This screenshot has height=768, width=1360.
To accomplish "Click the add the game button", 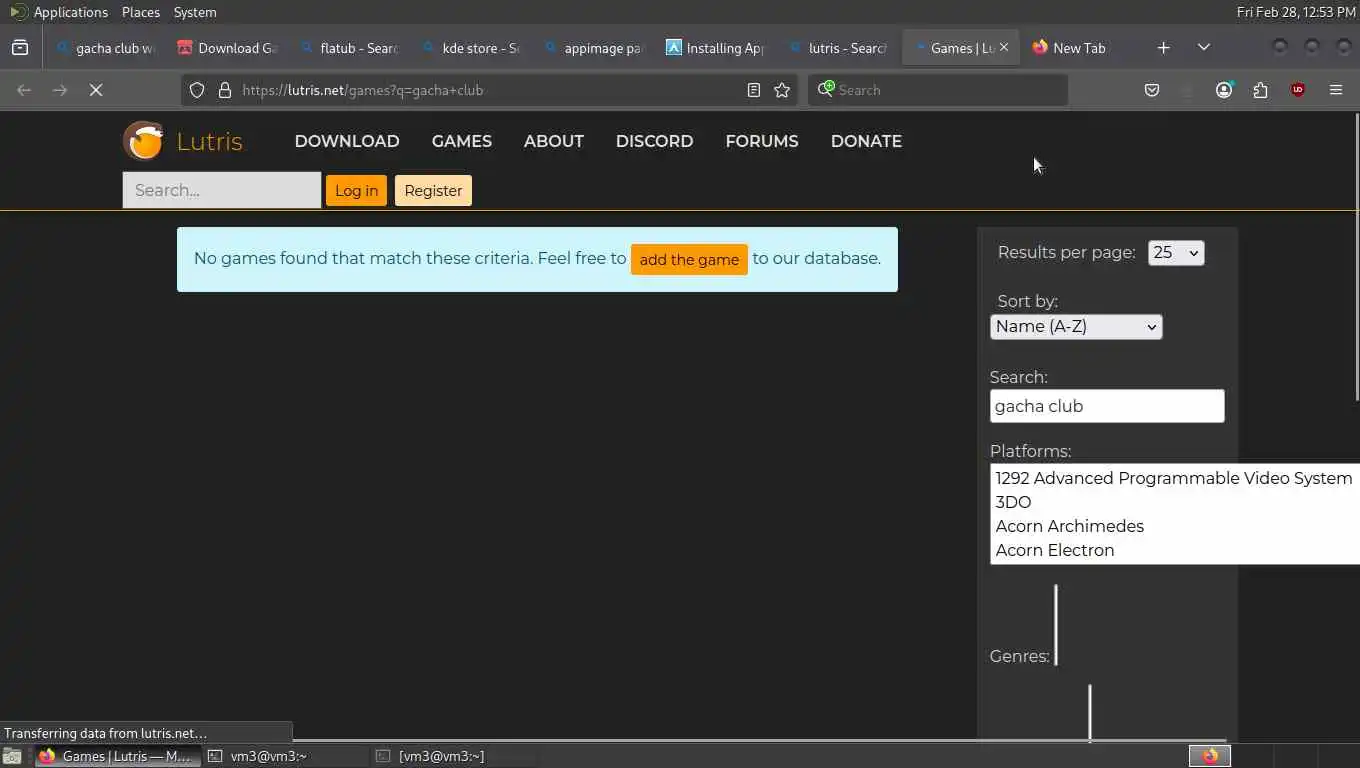I will 689,259.
